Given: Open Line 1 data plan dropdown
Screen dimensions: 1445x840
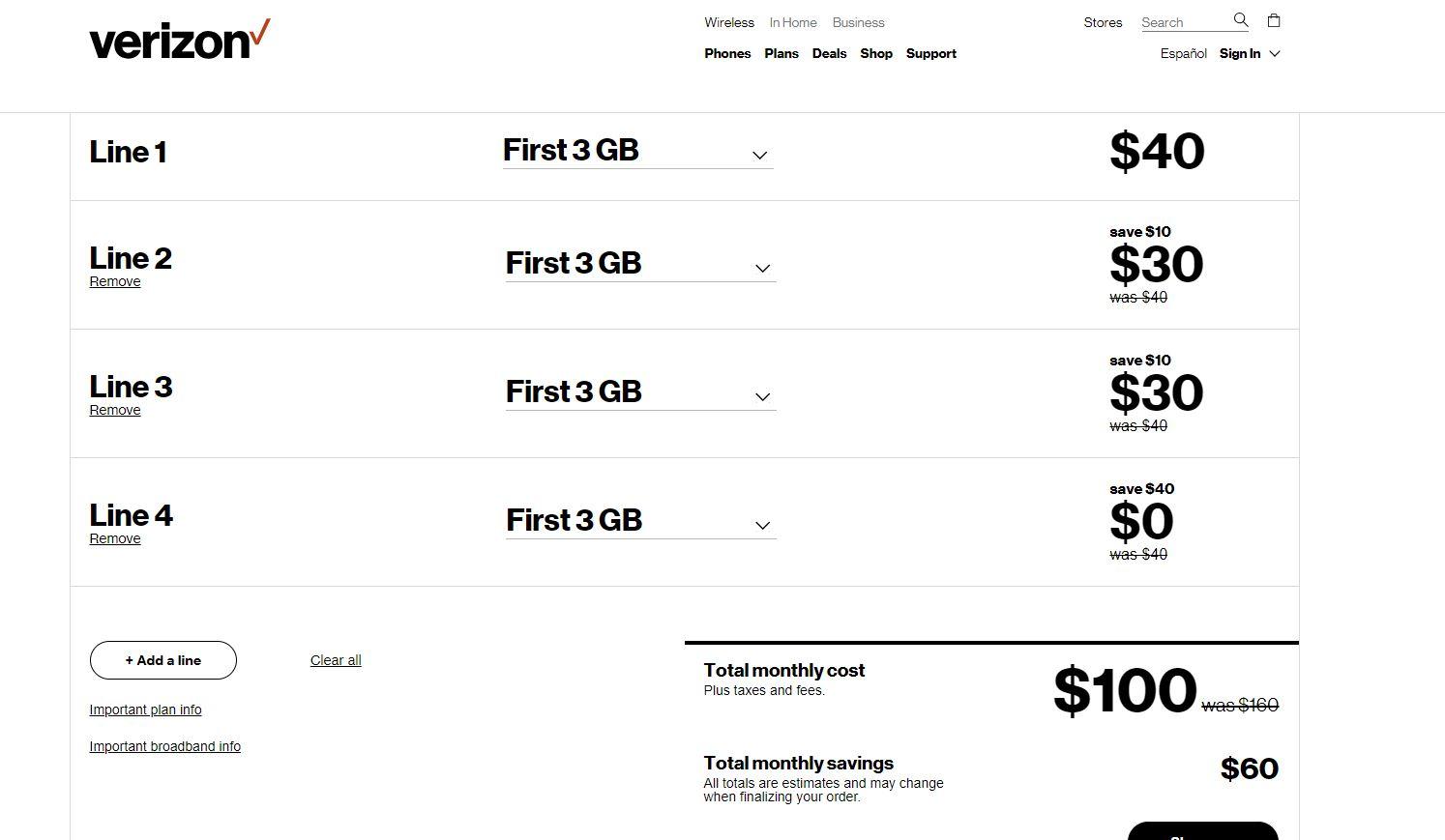Looking at the screenshot, I should [637, 152].
